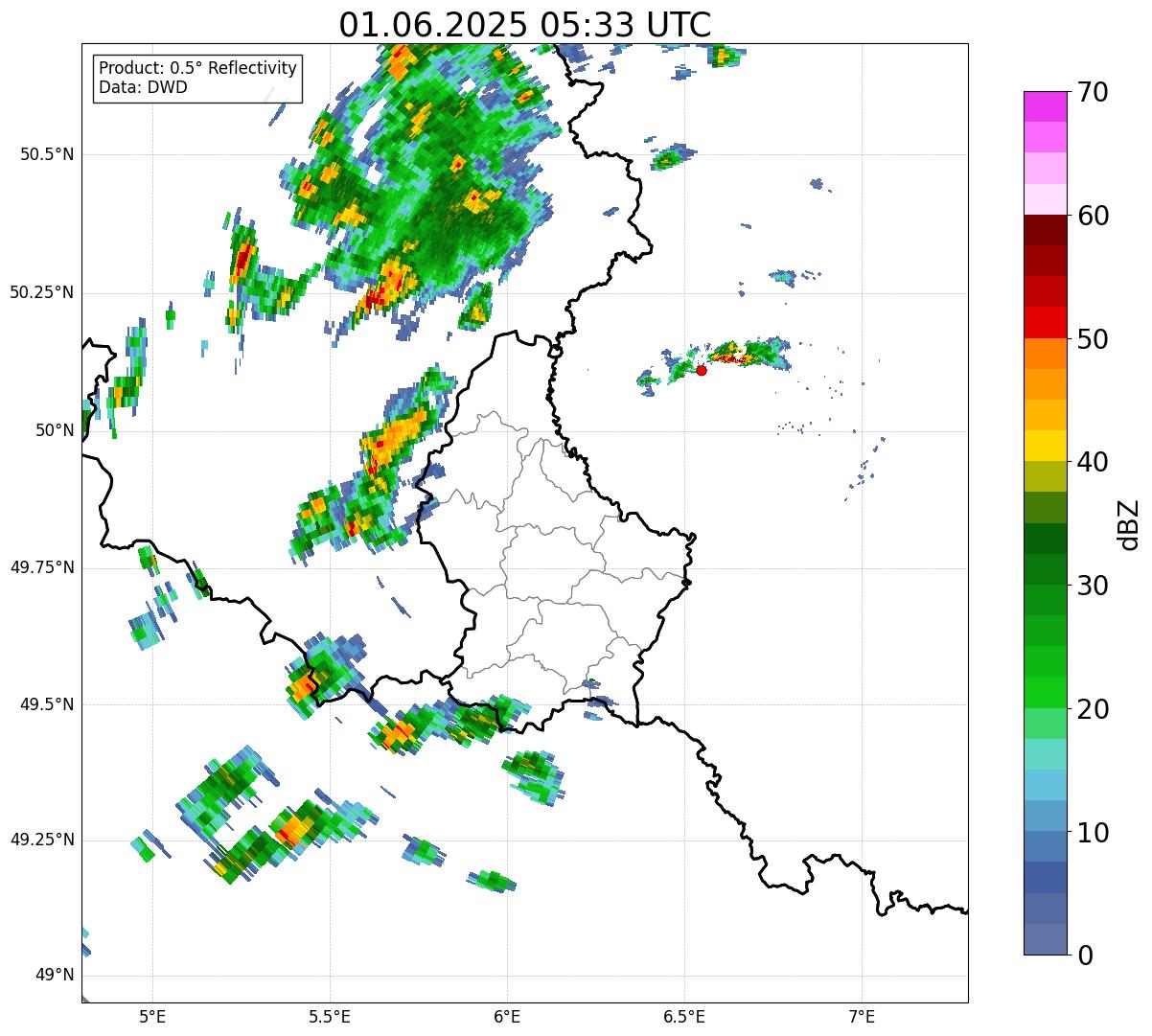Click the 49.75°N latitude label
The height and width of the screenshot is (1036, 1152).
click(x=41, y=567)
